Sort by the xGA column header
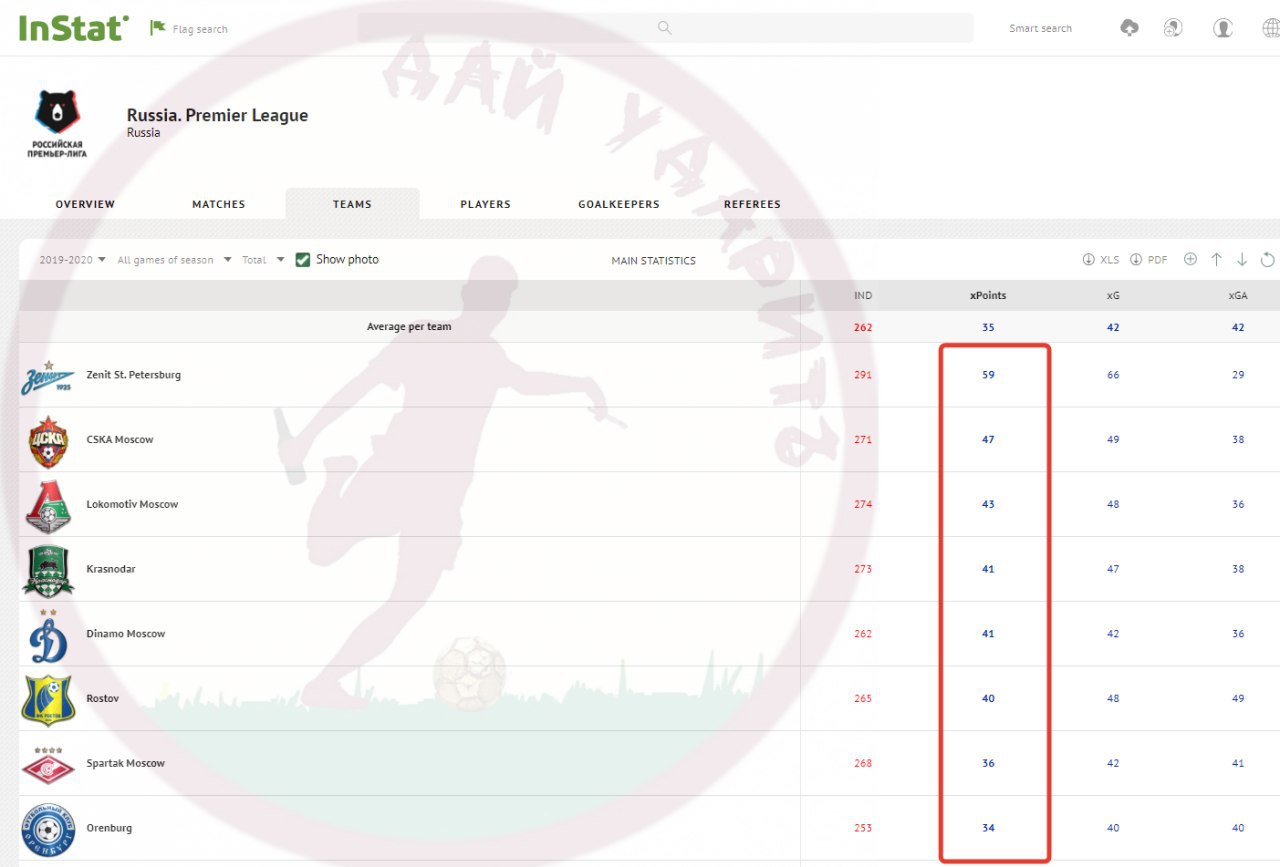The image size is (1280, 867). (1238, 296)
